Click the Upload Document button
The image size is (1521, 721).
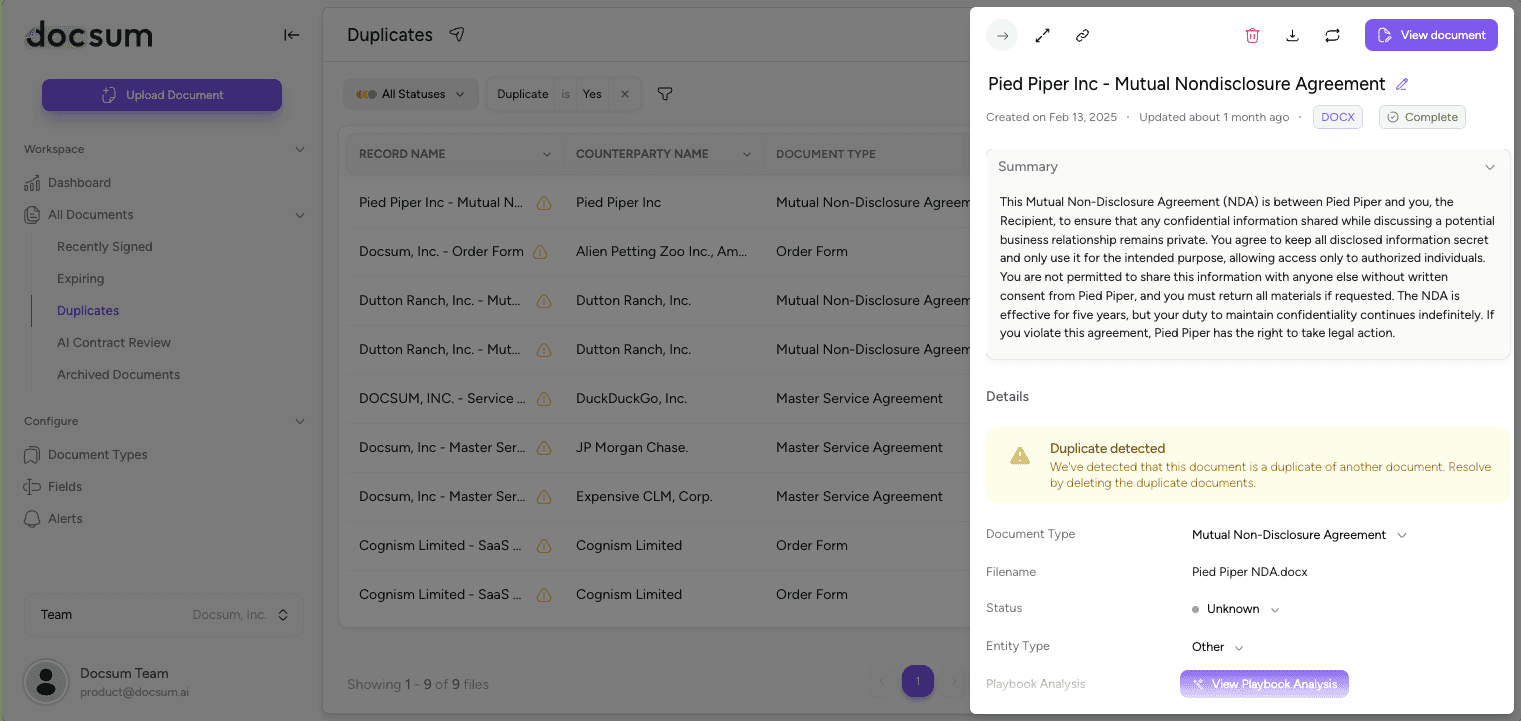point(162,95)
